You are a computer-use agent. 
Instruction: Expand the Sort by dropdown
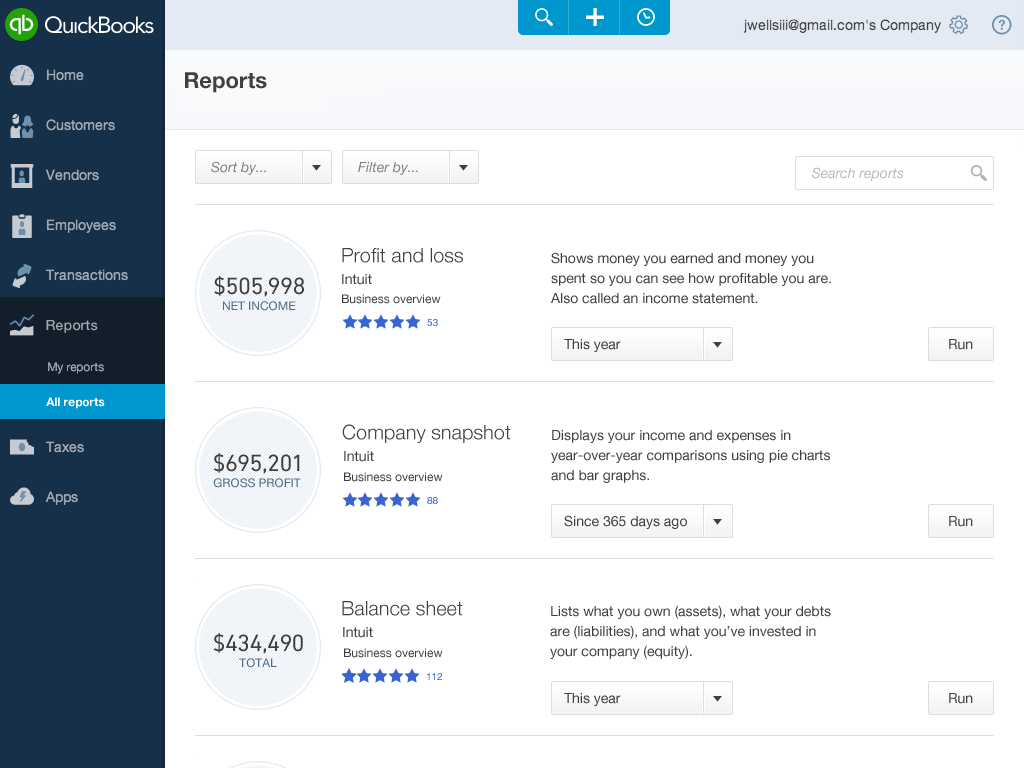263,167
